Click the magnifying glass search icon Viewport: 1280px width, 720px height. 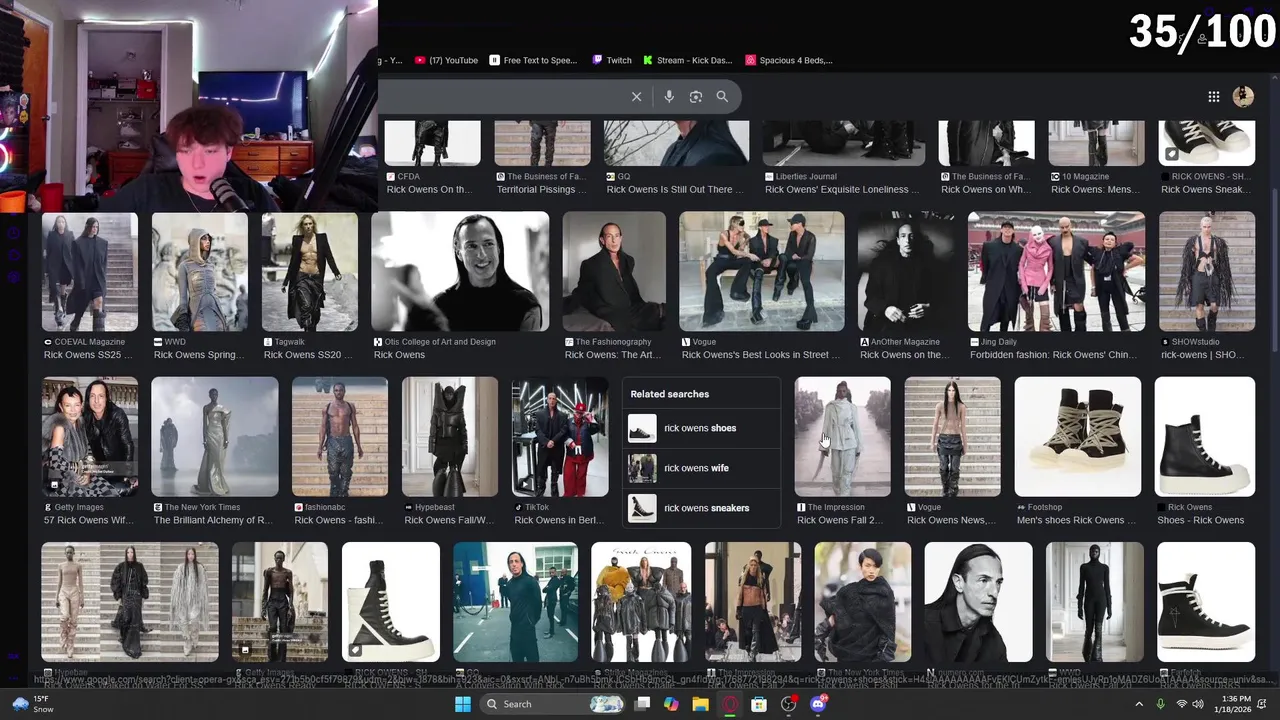pyautogui.click(x=722, y=97)
